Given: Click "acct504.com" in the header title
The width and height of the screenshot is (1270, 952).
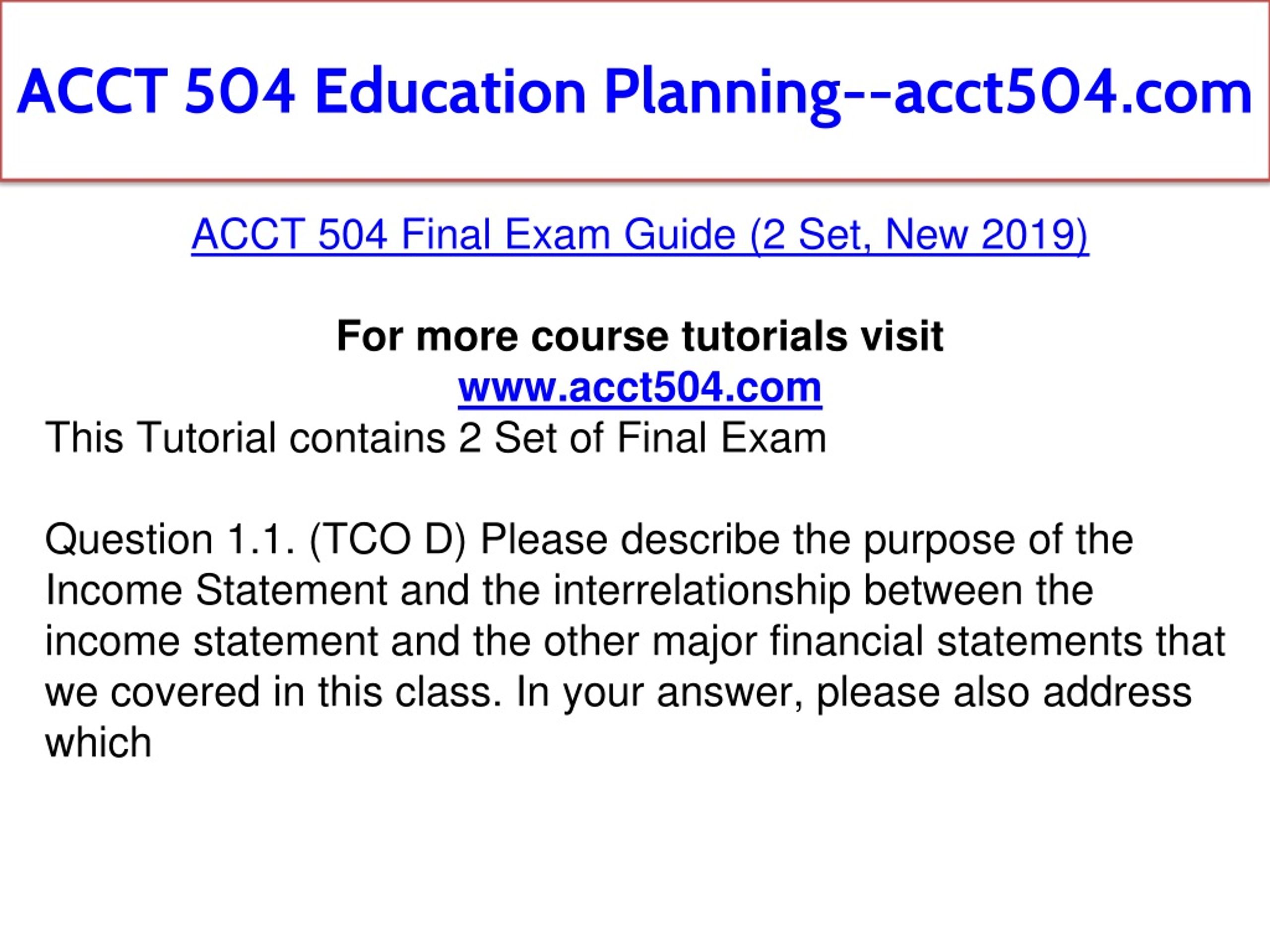Looking at the screenshot, I should pyautogui.click(x=1073, y=92).
